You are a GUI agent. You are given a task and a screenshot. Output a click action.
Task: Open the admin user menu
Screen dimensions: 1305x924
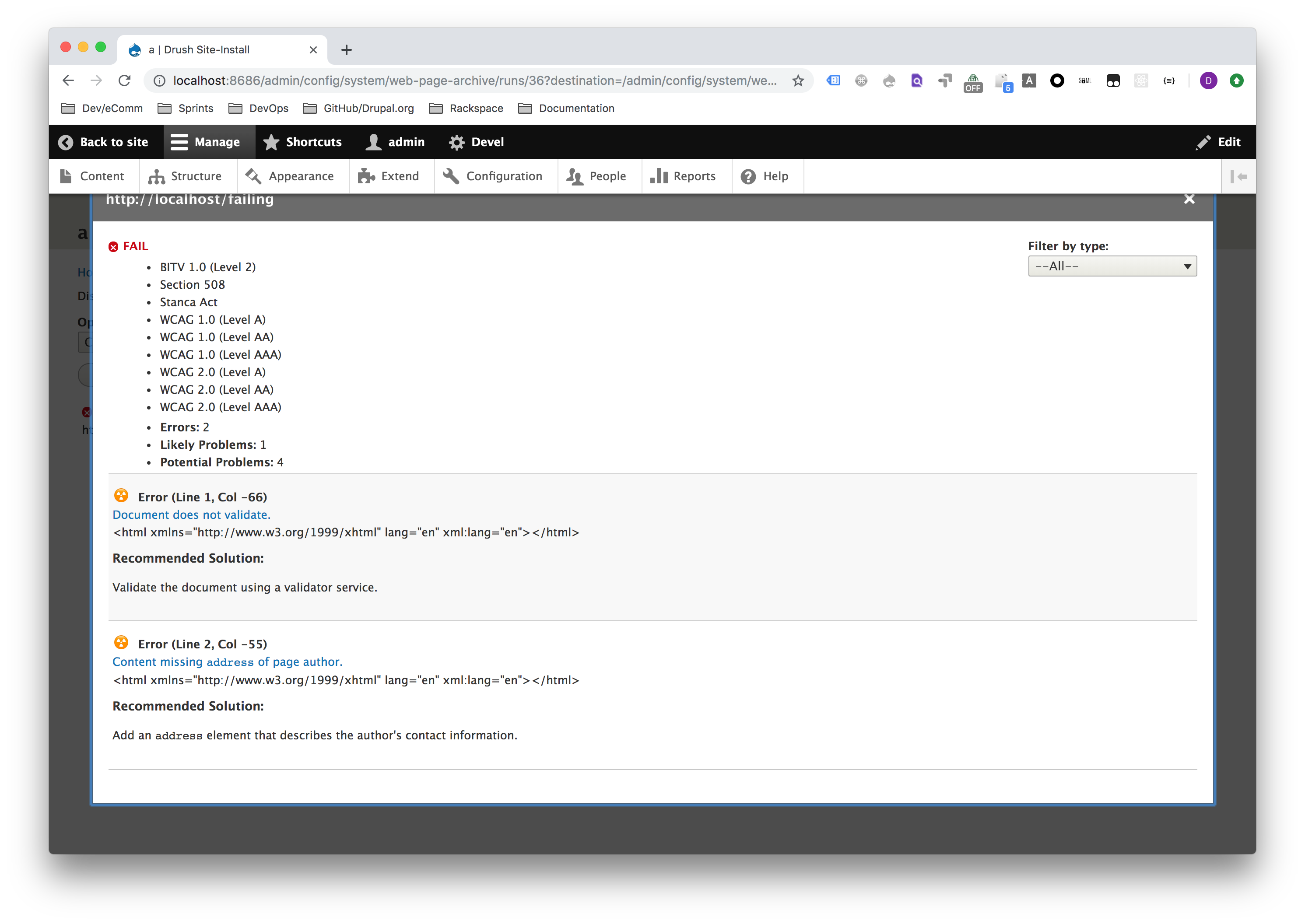[x=396, y=142]
